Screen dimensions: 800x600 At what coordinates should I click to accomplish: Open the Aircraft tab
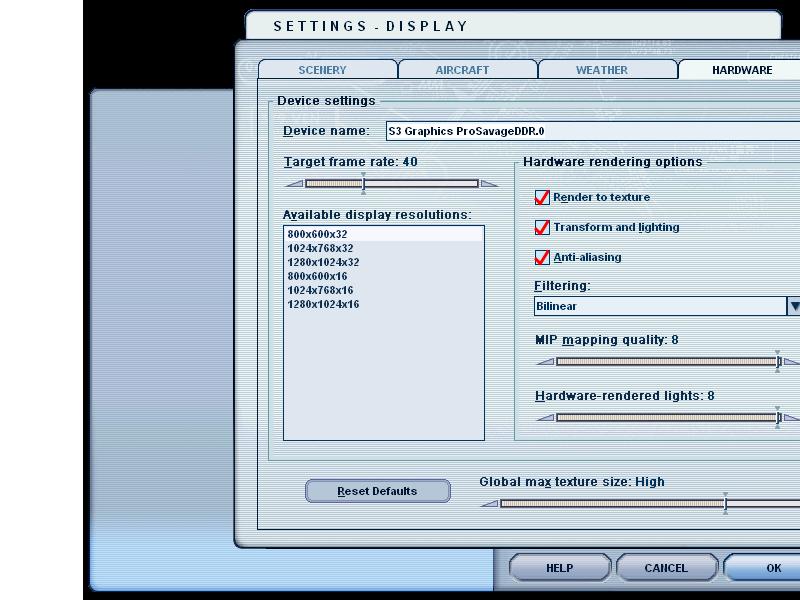[x=462, y=70]
